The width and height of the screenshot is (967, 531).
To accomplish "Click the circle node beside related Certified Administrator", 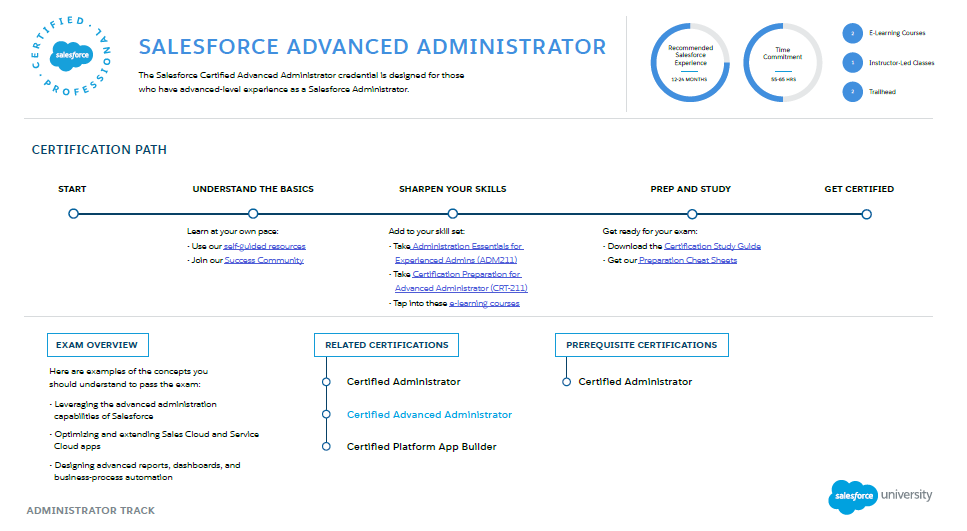I will 326,382.
